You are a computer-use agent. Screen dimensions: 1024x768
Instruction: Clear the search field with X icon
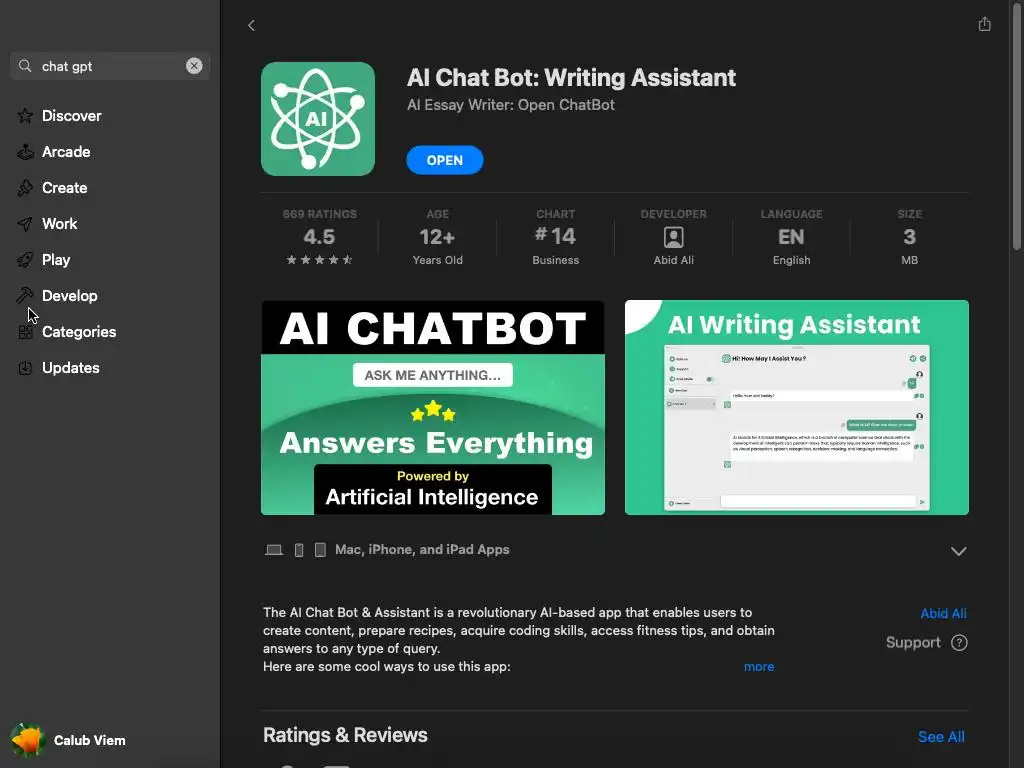pos(194,65)
